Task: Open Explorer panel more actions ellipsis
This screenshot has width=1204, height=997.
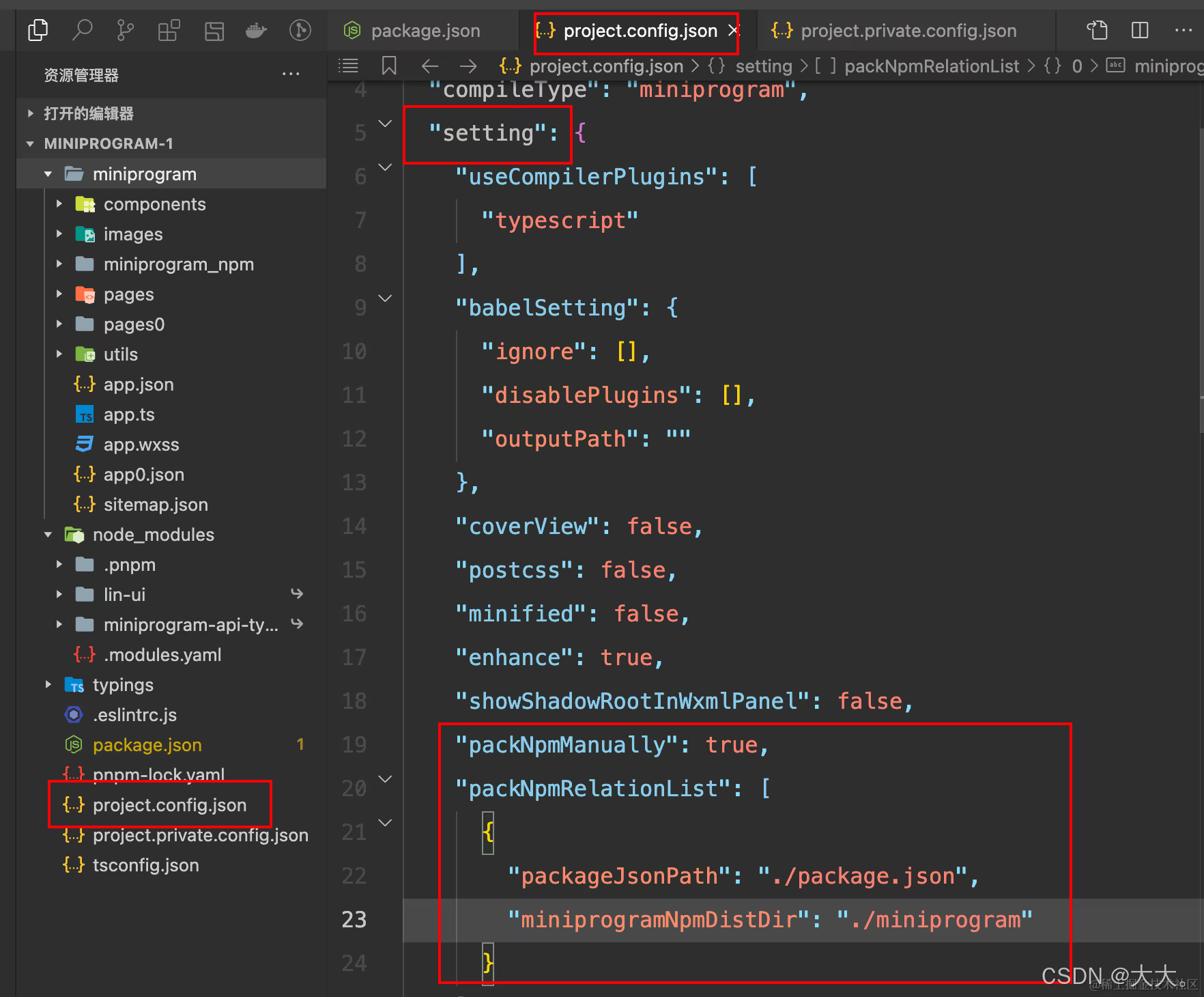Action: coord(291,74)
